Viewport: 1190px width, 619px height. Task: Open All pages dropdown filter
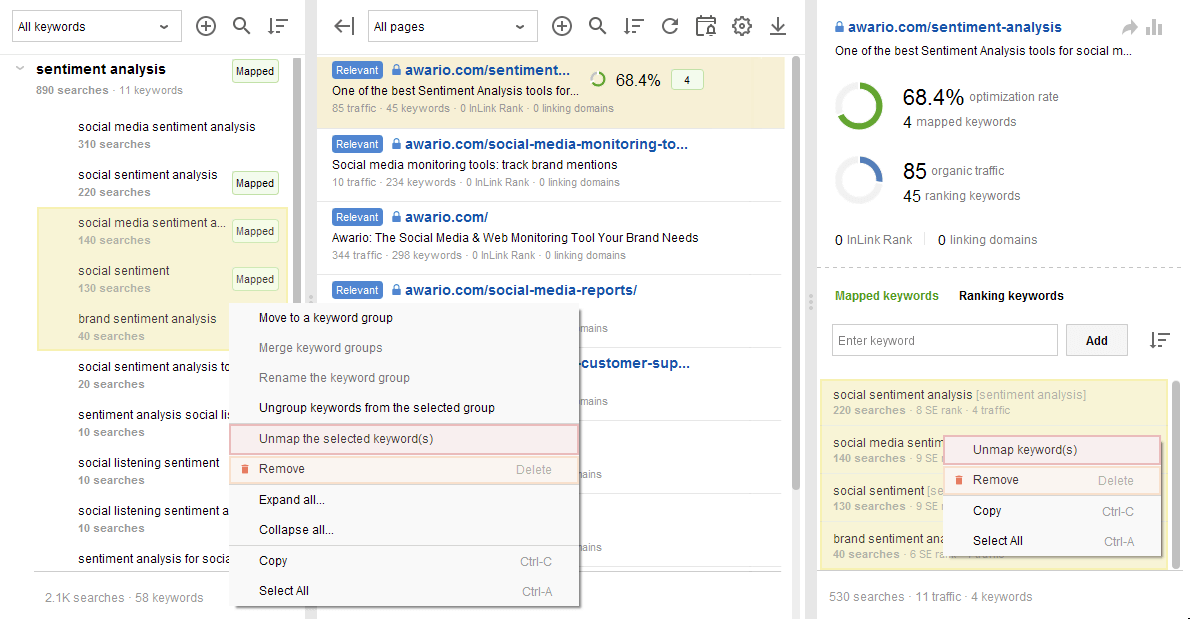pos(452,27)
